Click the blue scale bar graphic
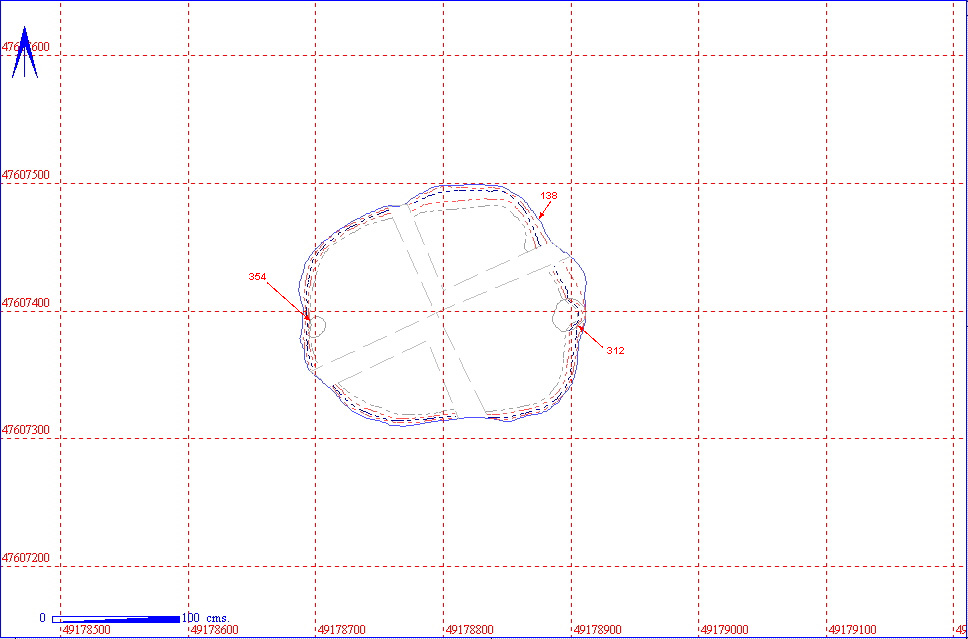The height and width of the screenshot is (639, 968). point(116,619)
